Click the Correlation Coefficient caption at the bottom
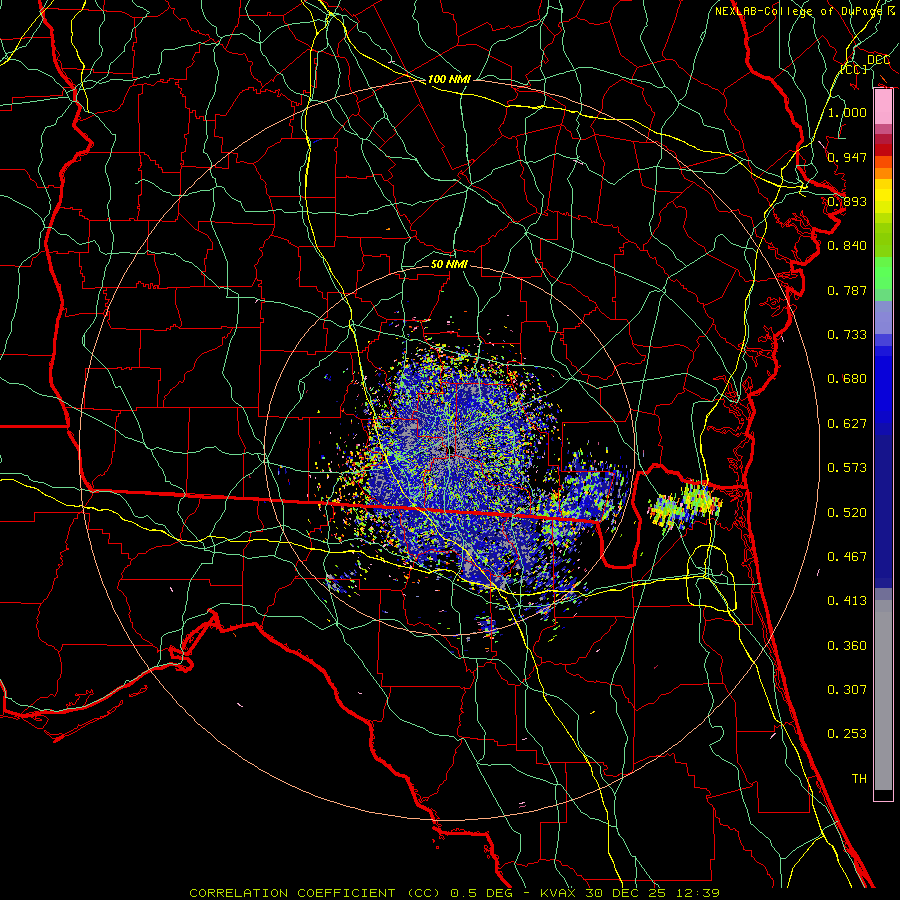 tap(454, 893)
